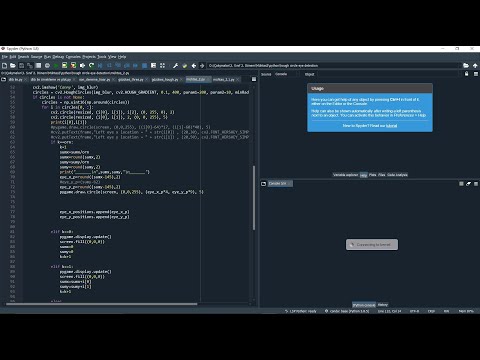
Task: Run file with the green play icon
Action: tap(56, 66)
